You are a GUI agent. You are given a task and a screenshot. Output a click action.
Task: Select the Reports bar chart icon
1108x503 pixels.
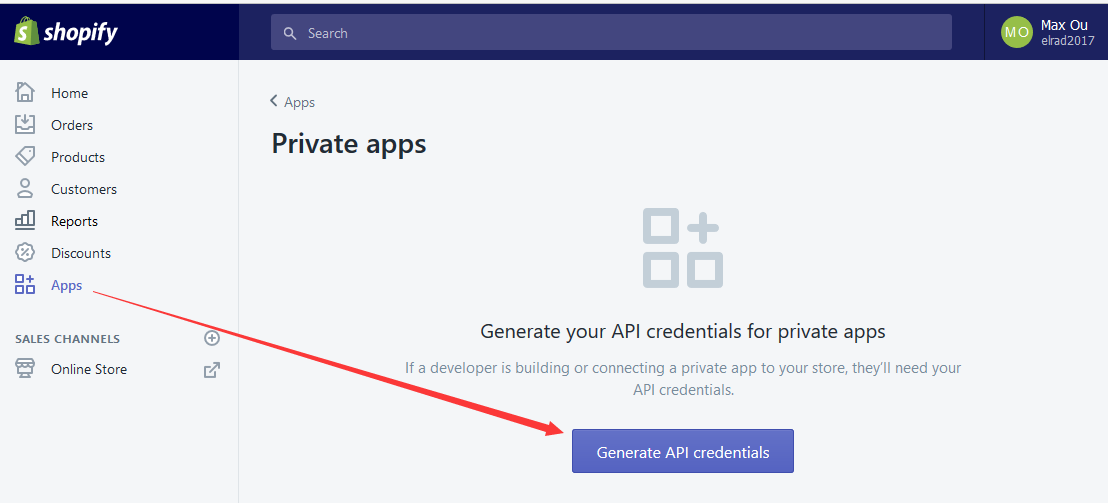25,221
